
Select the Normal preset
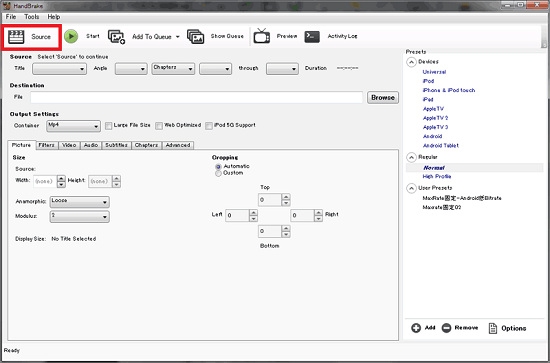(x=434, y=168)
